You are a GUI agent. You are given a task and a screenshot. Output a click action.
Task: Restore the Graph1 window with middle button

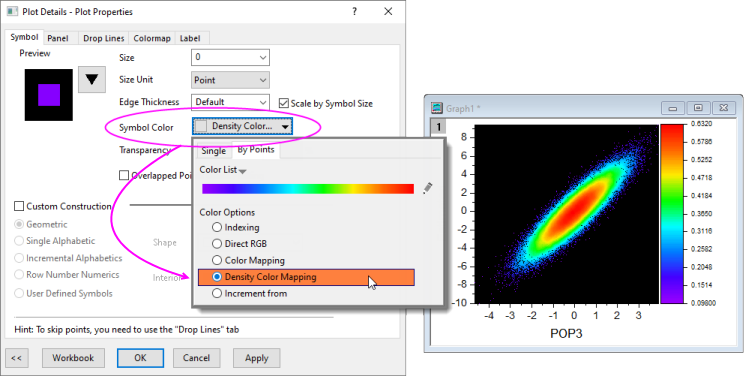698,108
